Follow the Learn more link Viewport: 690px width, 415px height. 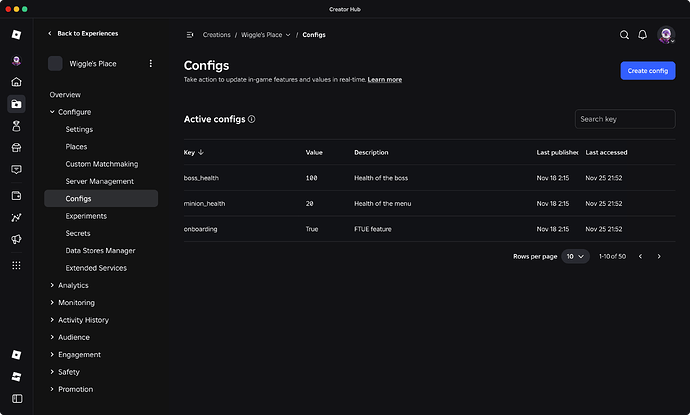pyautogui.click(x=385, y=79)
